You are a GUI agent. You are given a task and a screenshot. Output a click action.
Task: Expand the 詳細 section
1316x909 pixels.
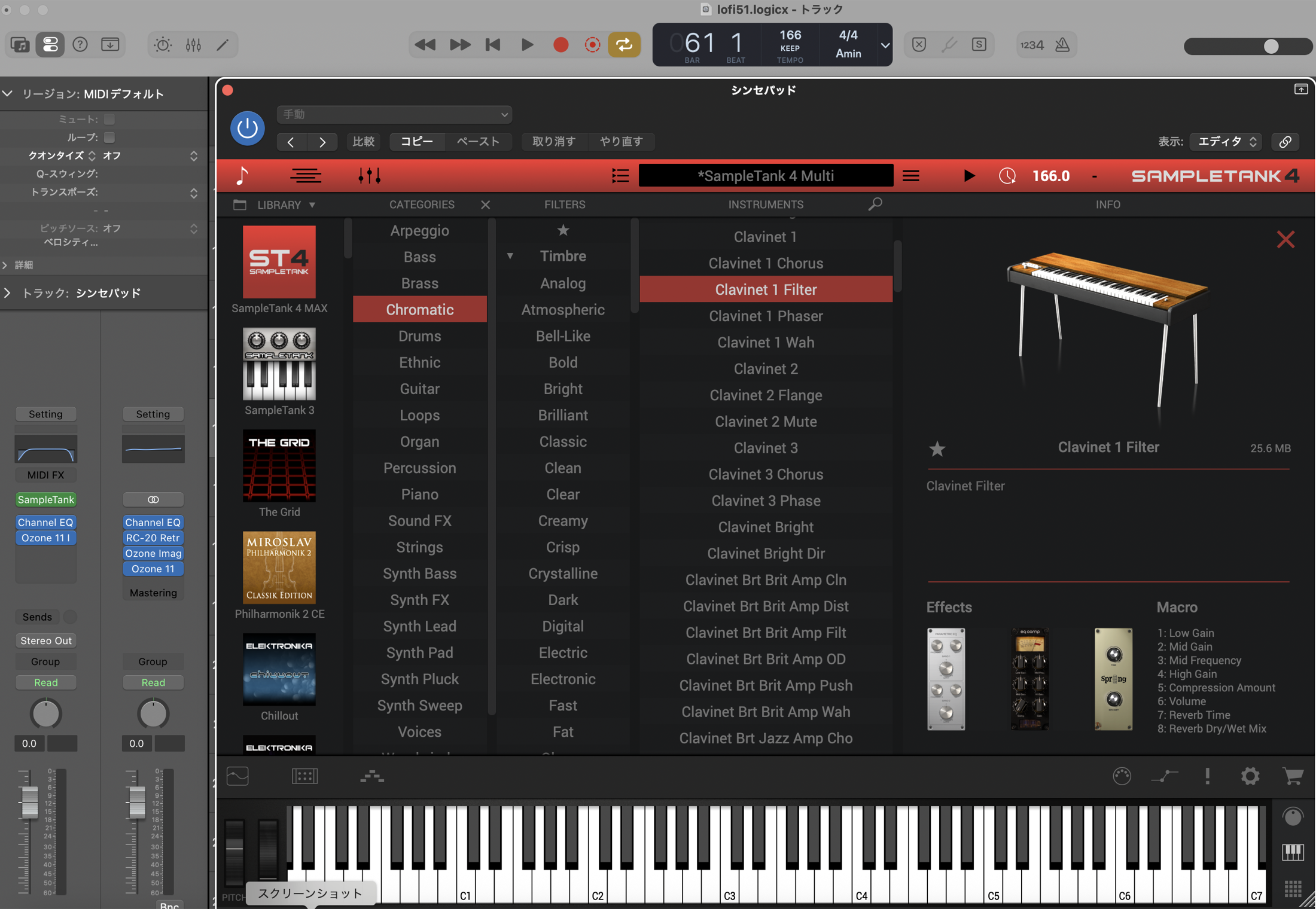pyautogui.click(x=5, y=265)
